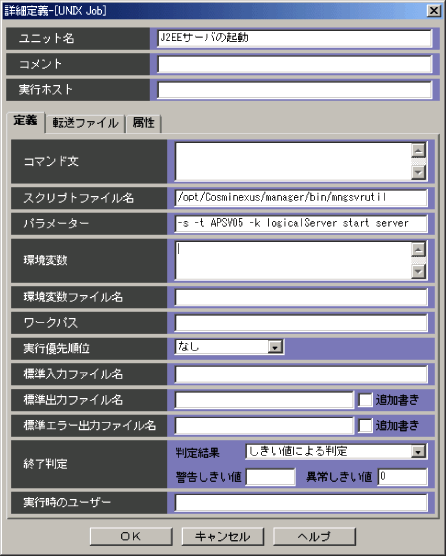Click the 異常しきい値 field
The width and height of the screenshot is (446, 556).
402,477
